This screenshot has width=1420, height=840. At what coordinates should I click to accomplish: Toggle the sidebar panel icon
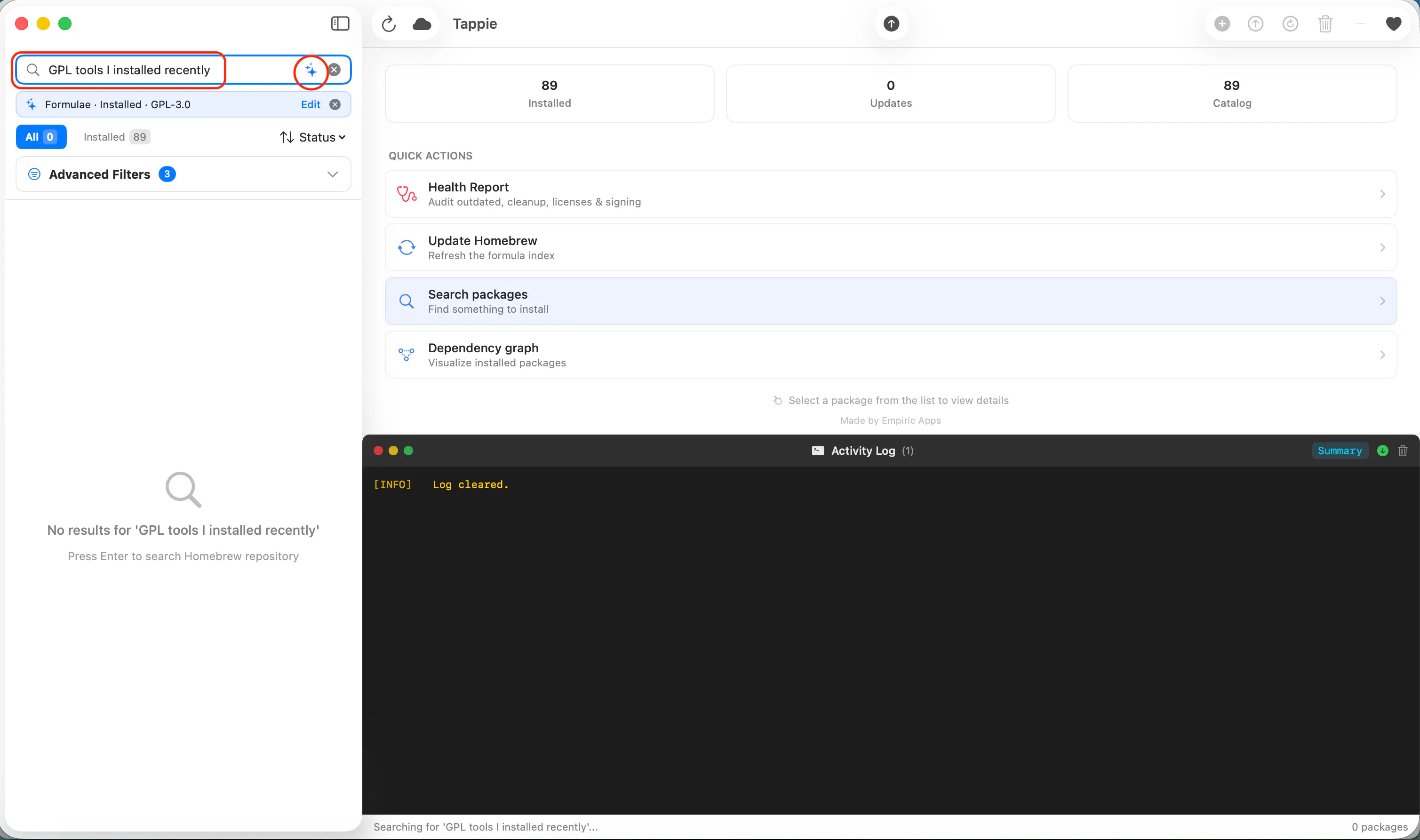pos(340,23)
